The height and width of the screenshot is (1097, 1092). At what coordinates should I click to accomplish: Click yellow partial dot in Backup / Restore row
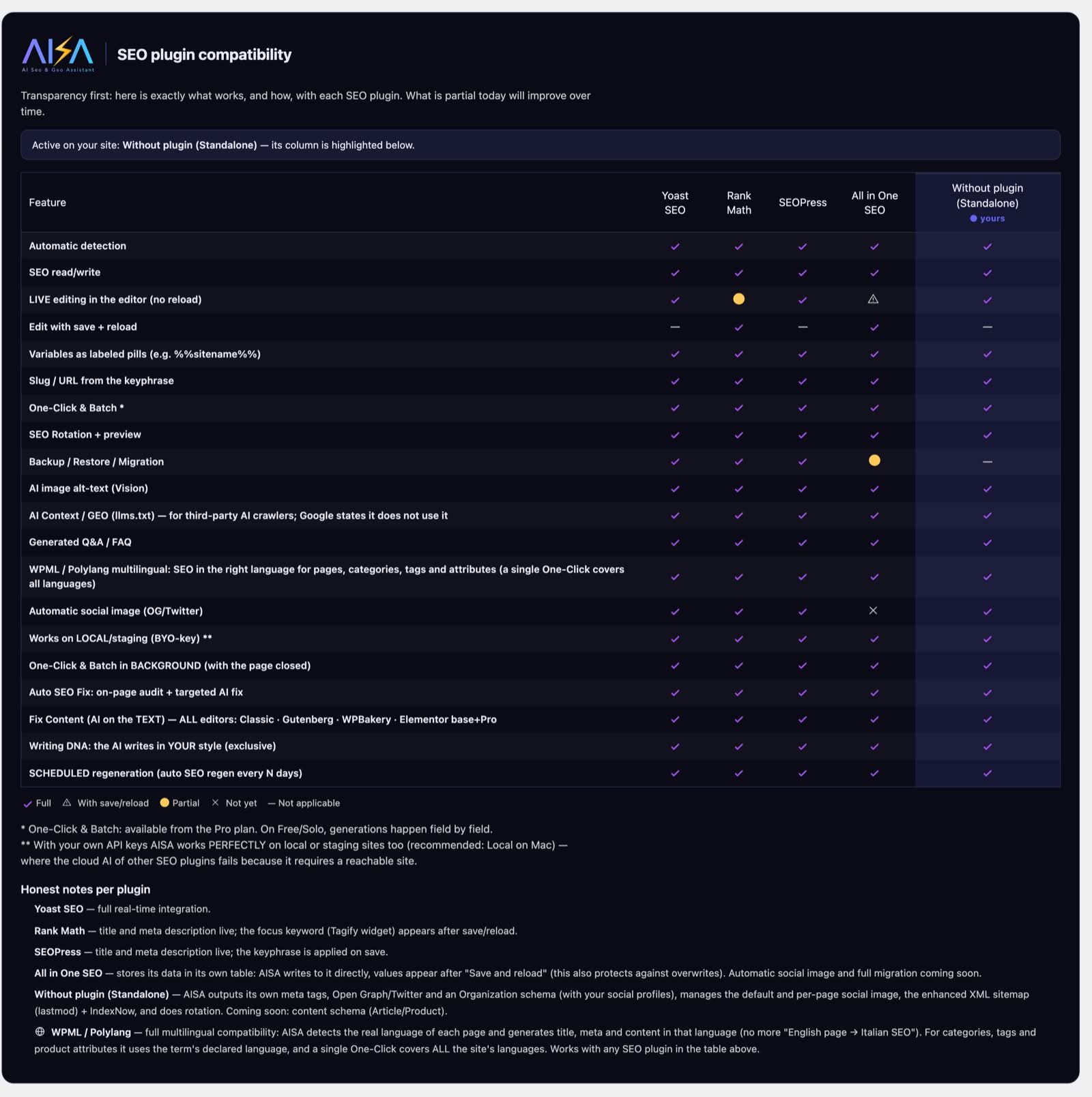(x=874, y=460)
